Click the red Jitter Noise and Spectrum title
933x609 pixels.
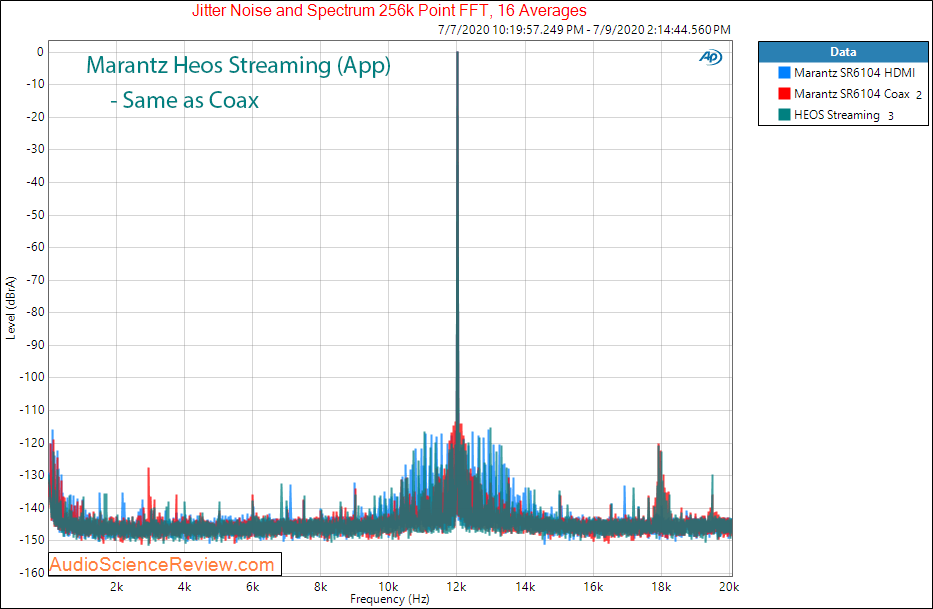coord(389,10)
